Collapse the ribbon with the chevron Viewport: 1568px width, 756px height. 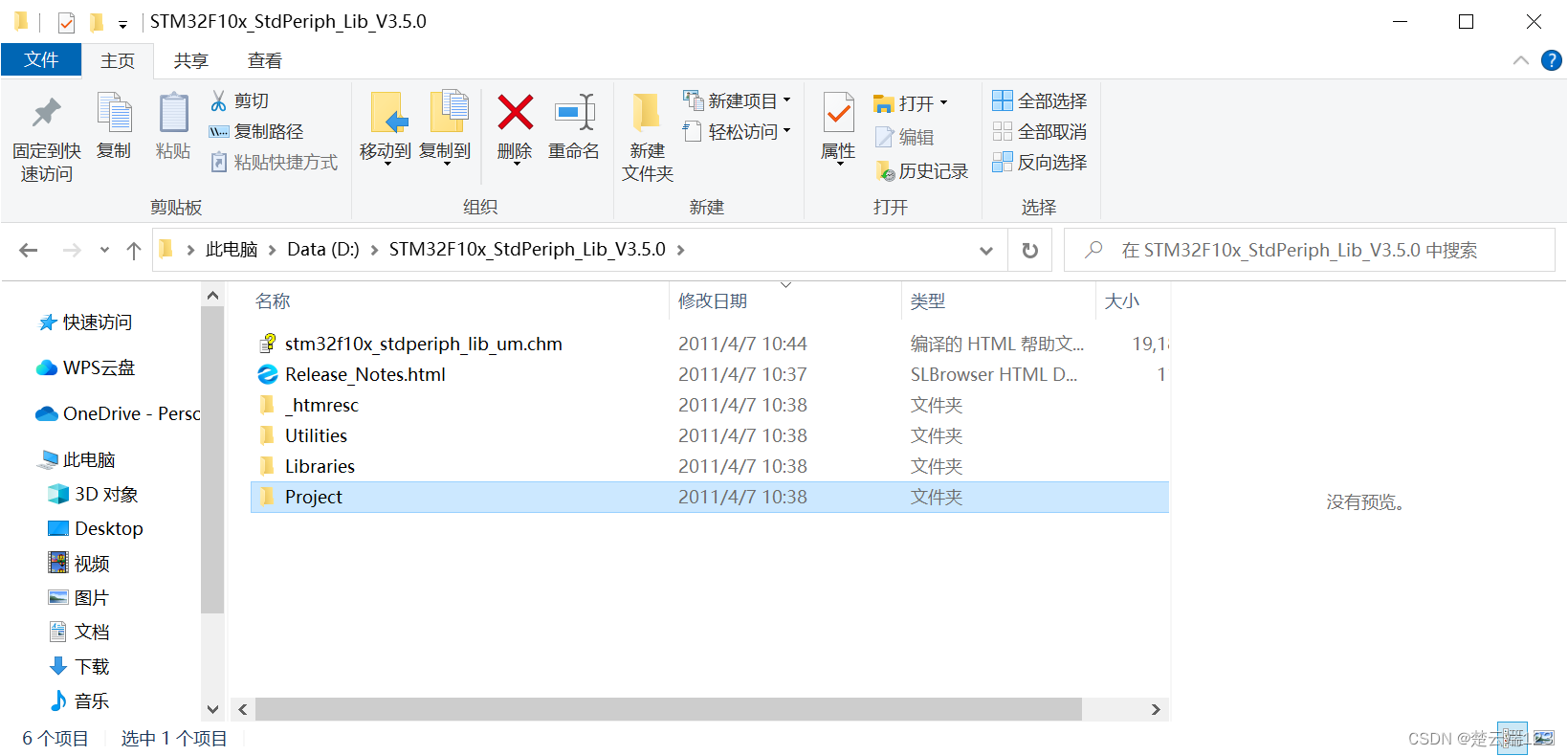[x=1520, y=60]
